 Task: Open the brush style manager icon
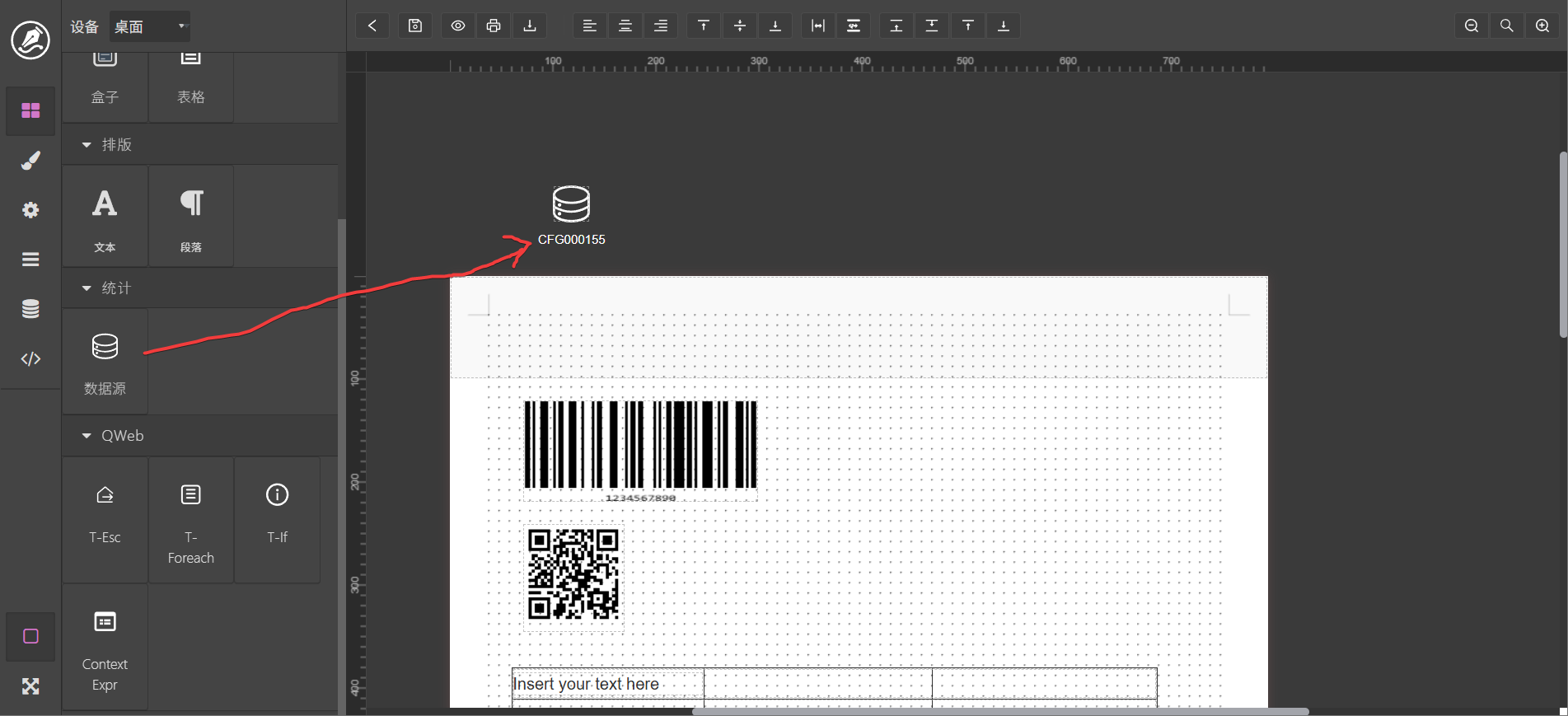pos(30,161)
